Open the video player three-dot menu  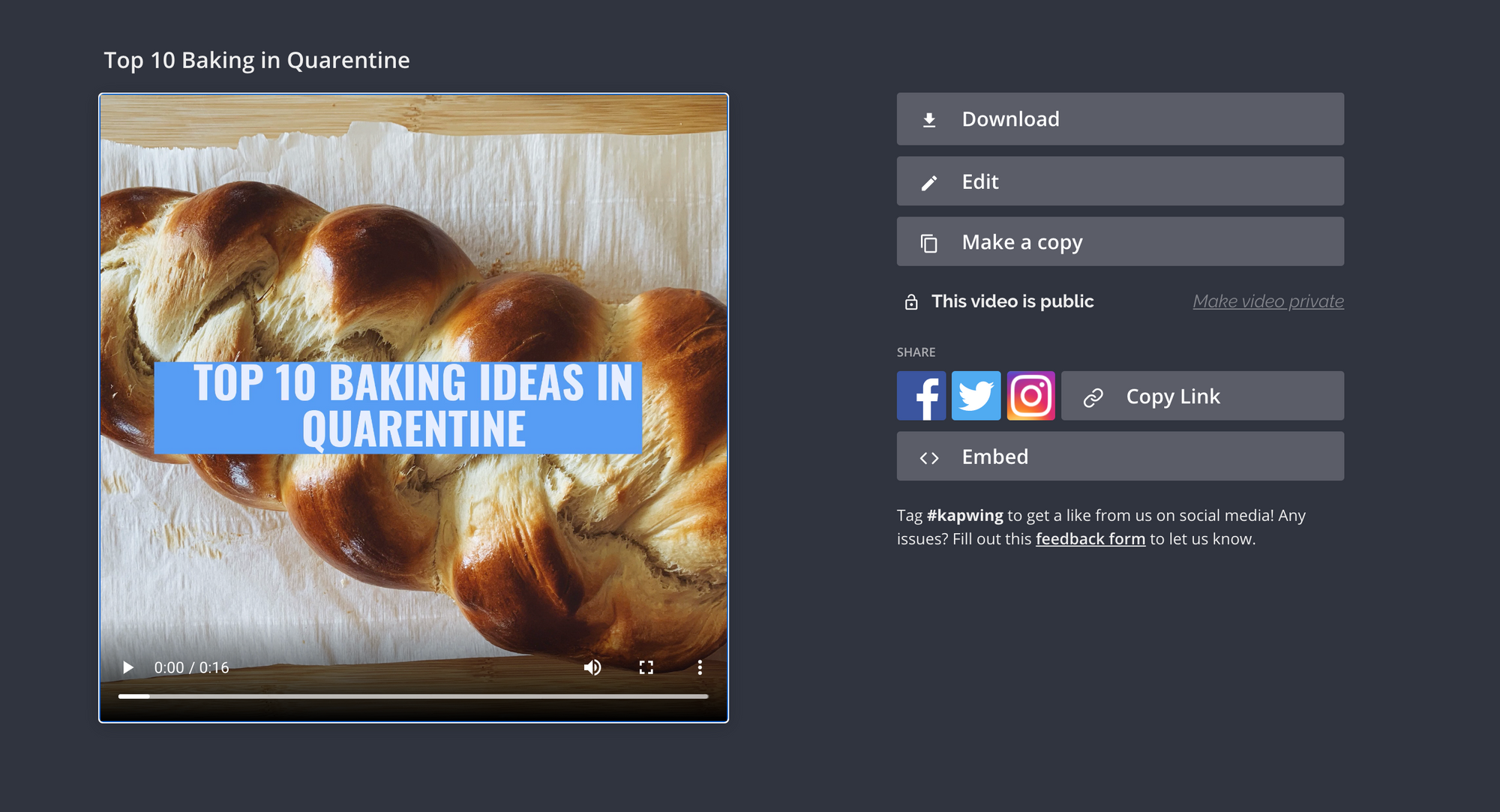click(700, 667)
